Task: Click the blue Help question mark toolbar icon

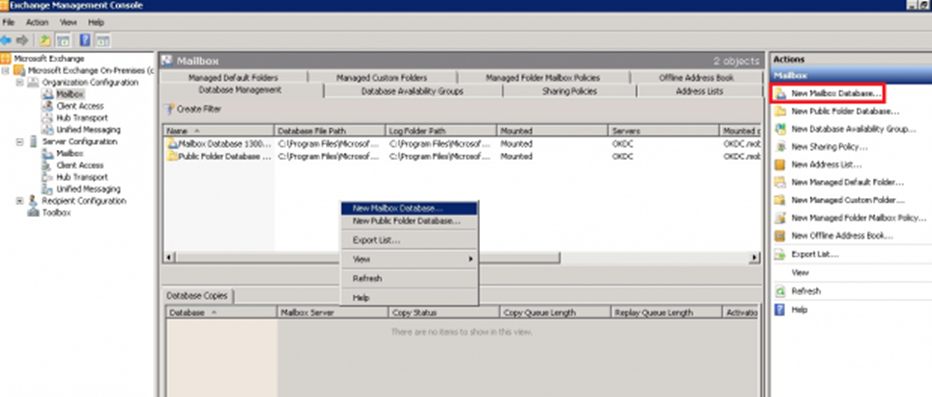Action: [85, 40]
